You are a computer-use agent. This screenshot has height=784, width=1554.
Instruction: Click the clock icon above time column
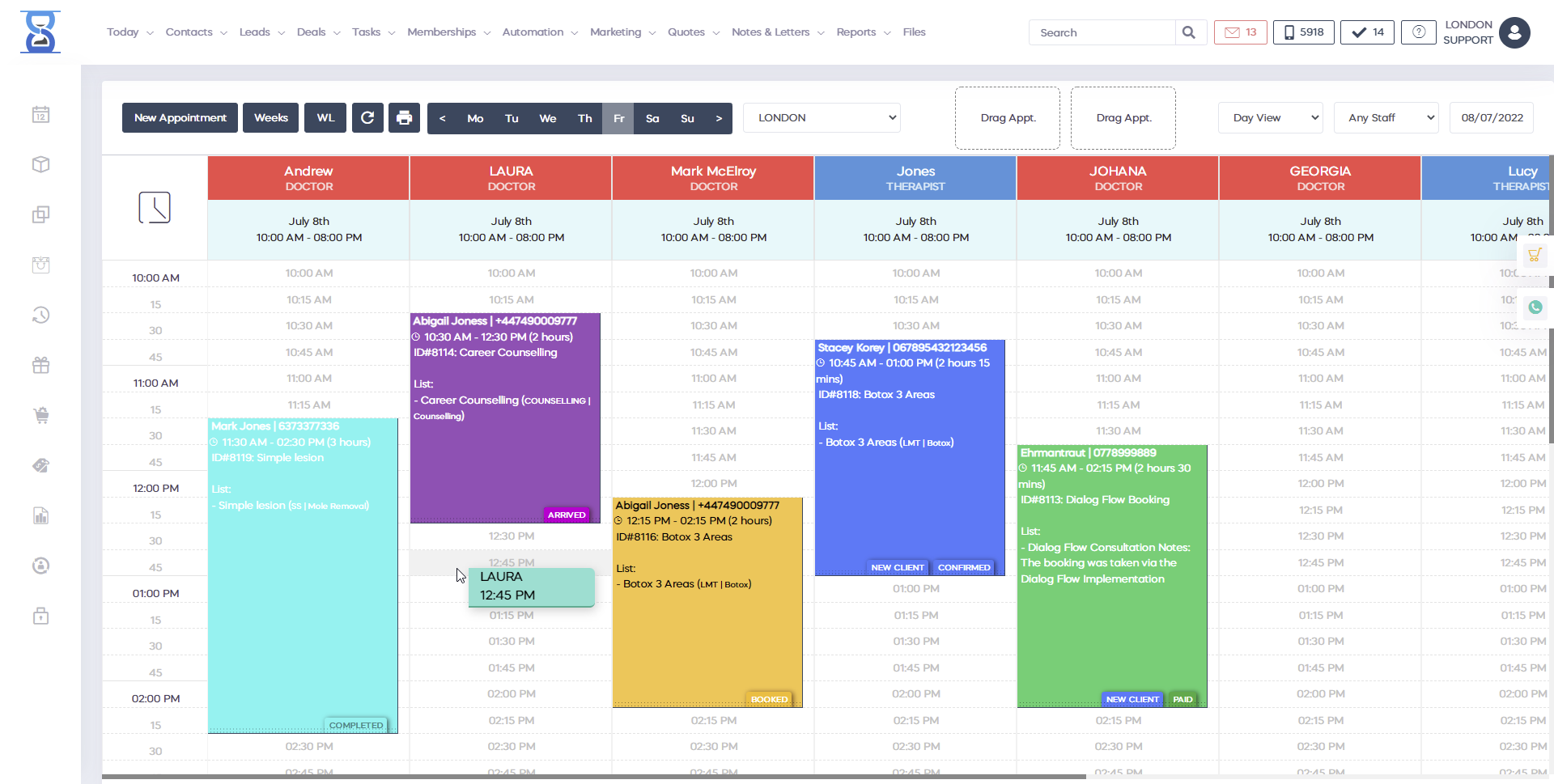155,208
